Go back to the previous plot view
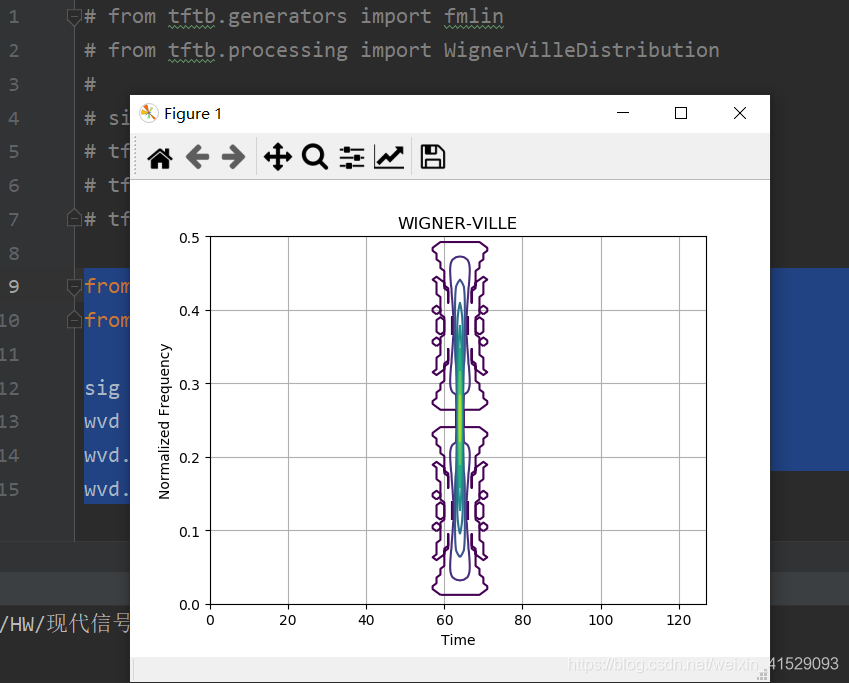The image size is (849, 683). (x=197, y=157)
